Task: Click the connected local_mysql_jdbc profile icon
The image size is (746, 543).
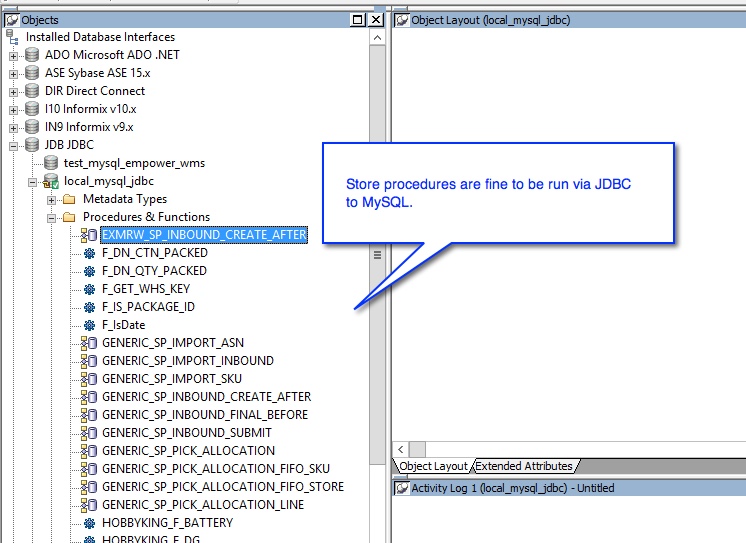Action: click(51, 181)
